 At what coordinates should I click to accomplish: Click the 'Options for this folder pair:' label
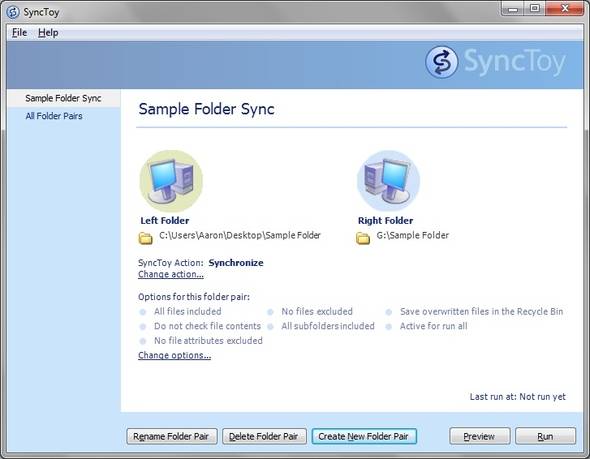click(194, 297)
